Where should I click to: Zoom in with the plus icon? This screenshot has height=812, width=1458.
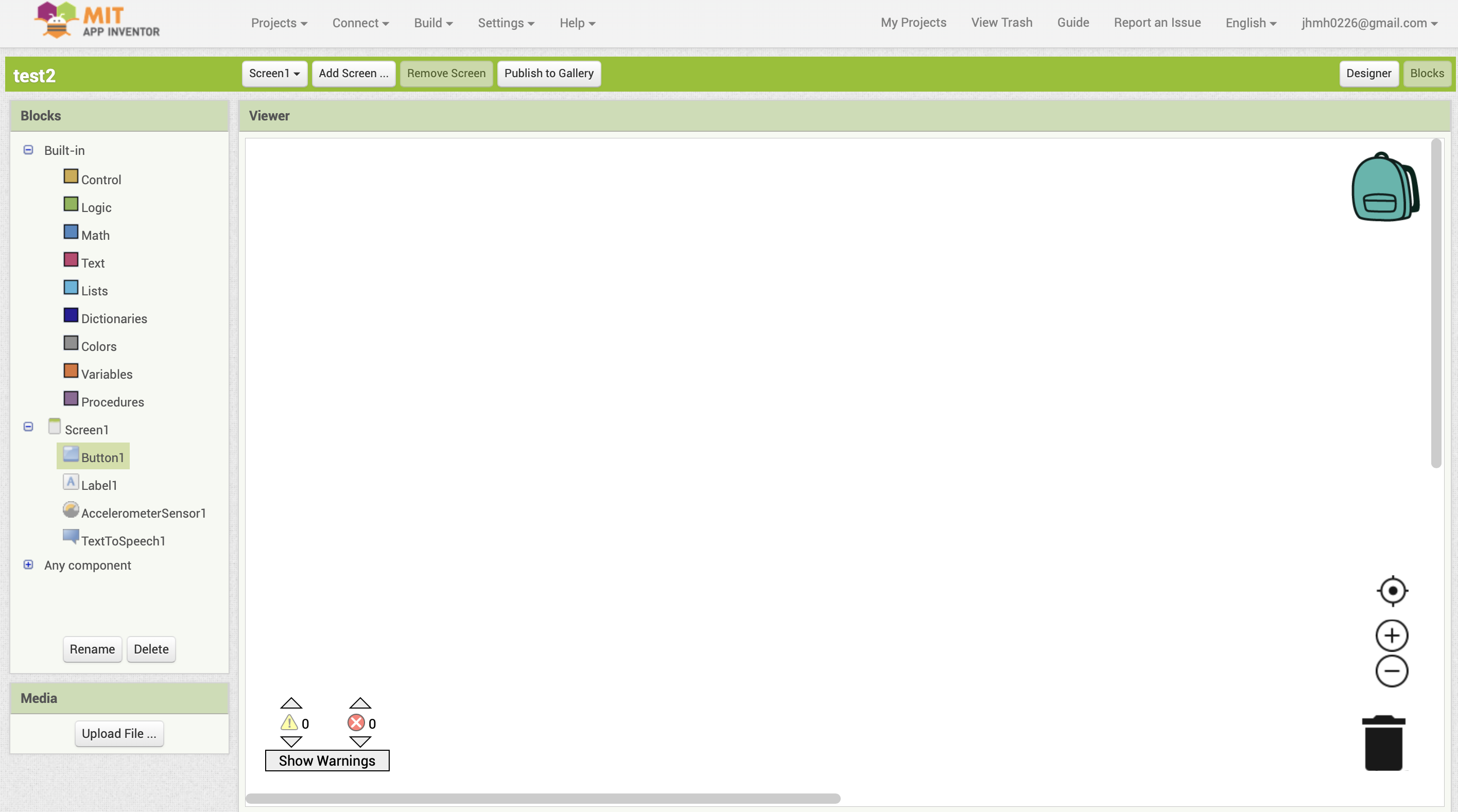click(1392, 636)
